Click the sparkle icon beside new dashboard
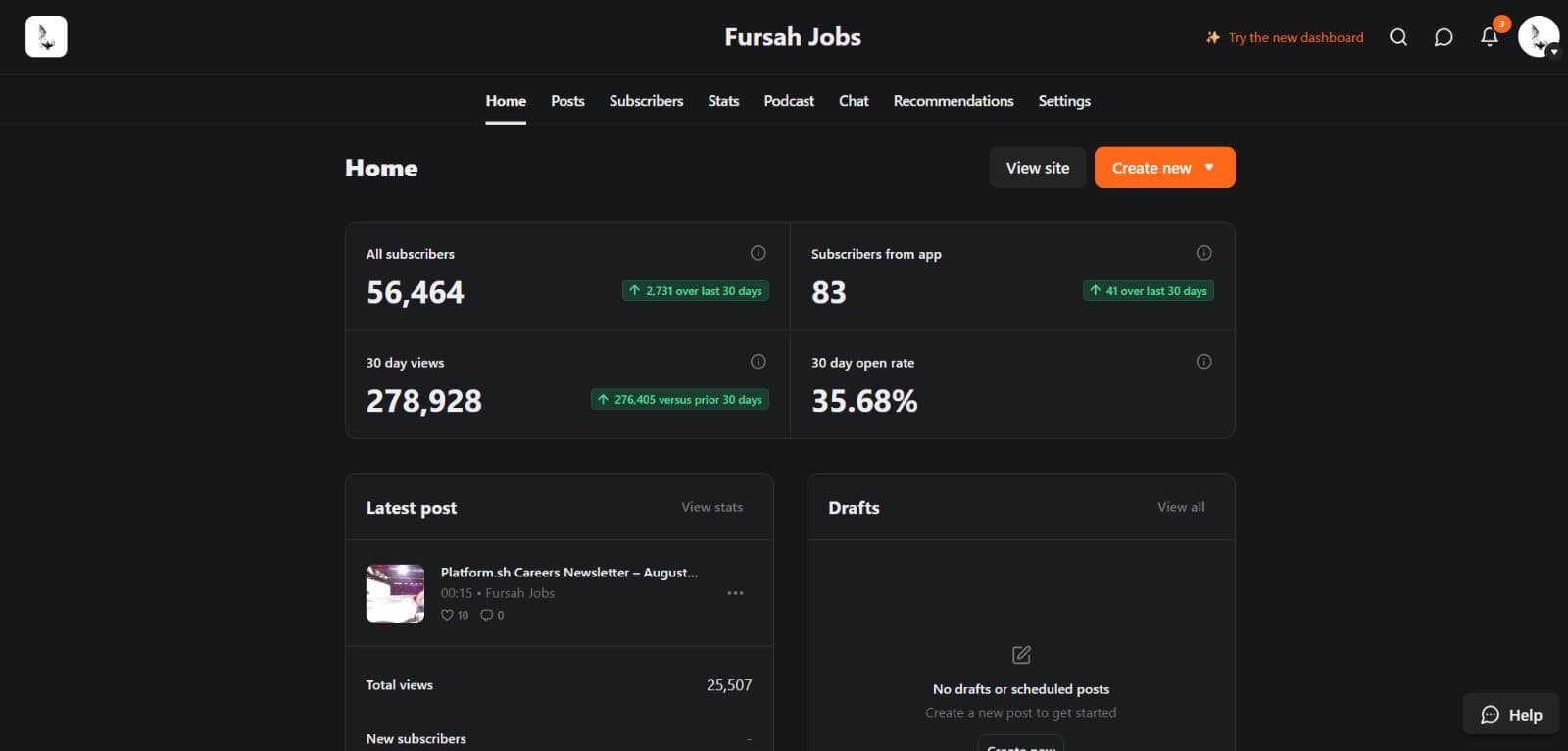The height and width of the screenshot is (751, 1568). pos(1213,37)
